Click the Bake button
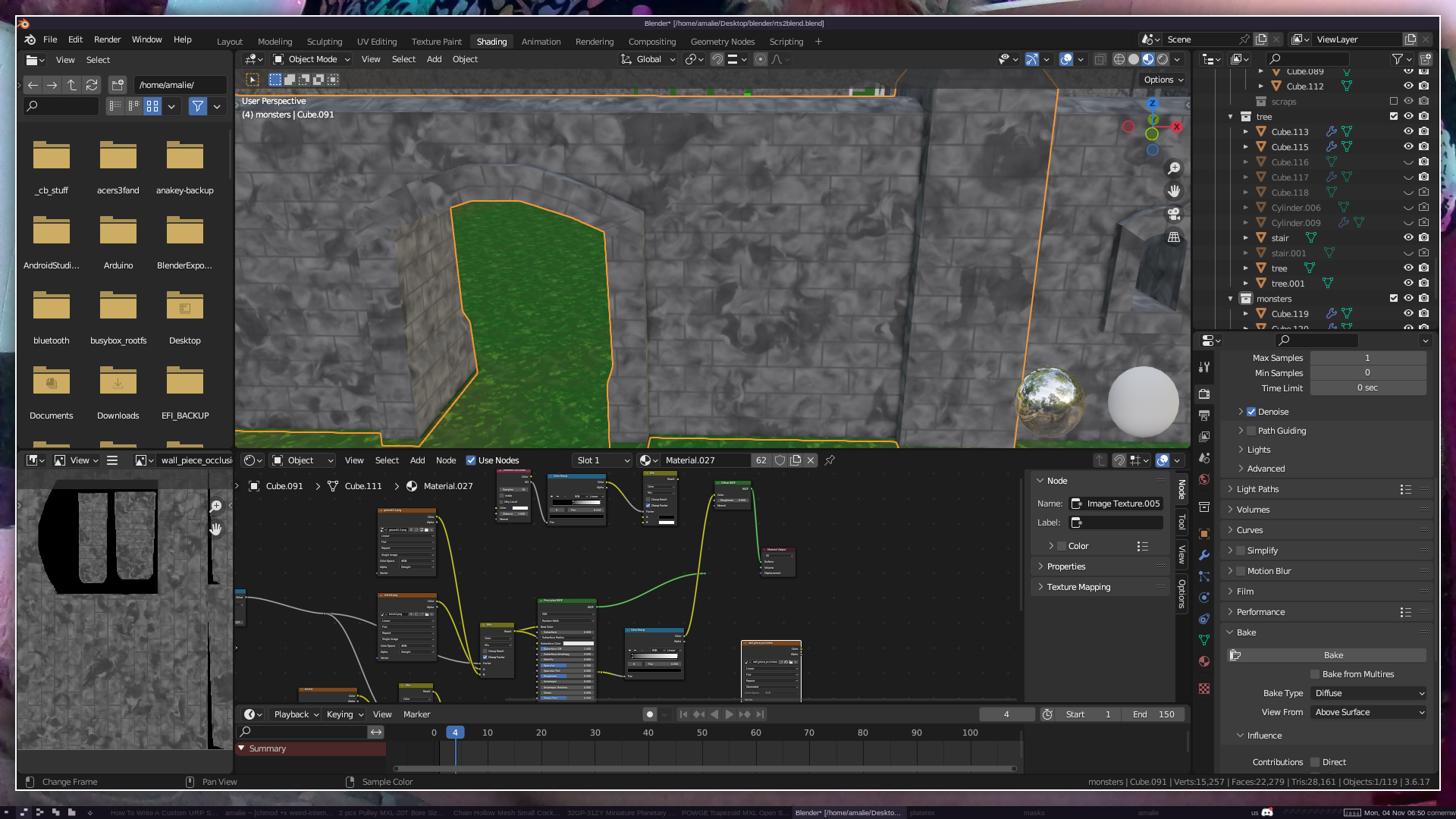 [1332, 655]
